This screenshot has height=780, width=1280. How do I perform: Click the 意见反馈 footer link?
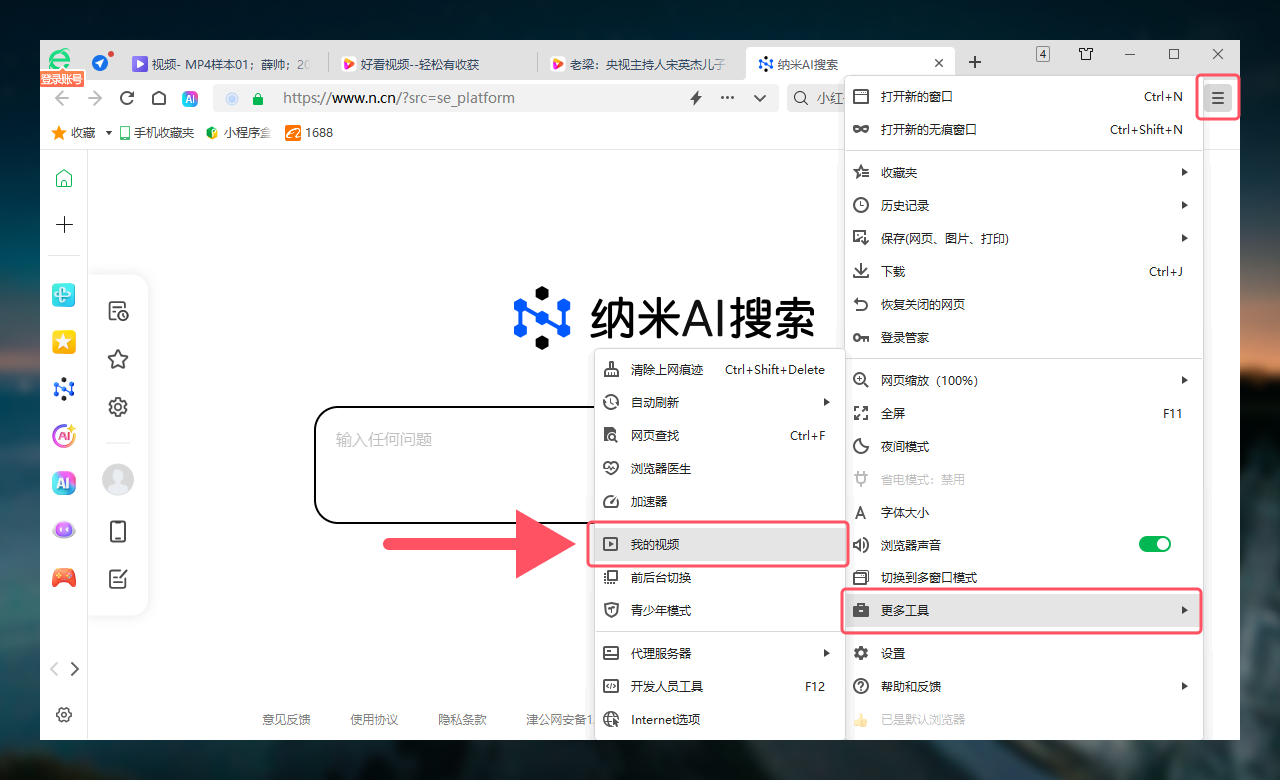286,719
